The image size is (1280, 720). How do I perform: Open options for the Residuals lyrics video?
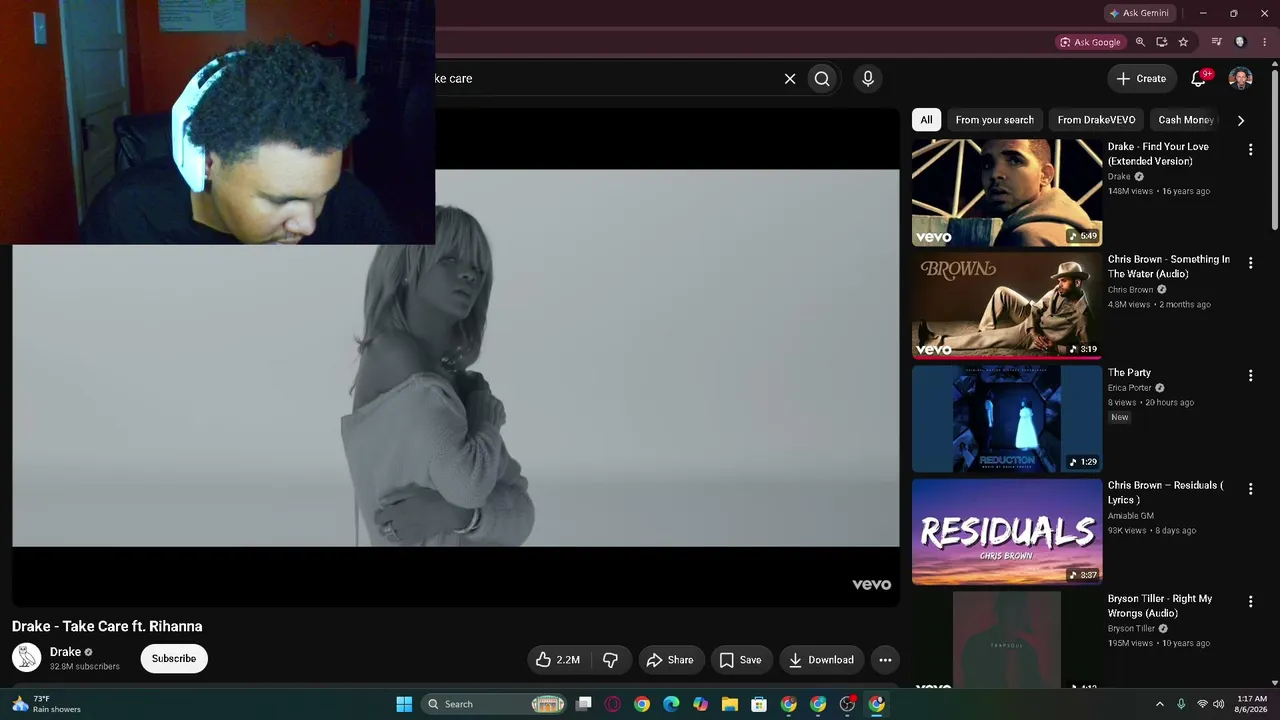[x=1250, y=488]
